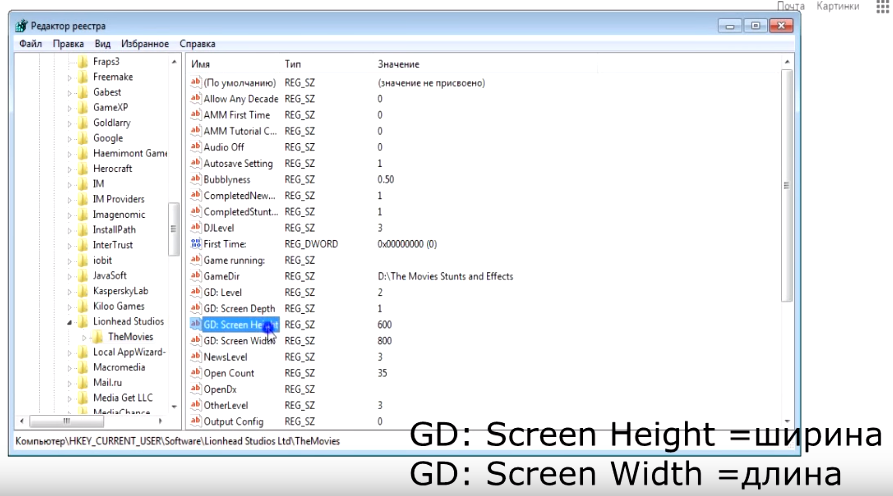
Task: Click the string icon of NewsLevel
Action: (196, 356)
